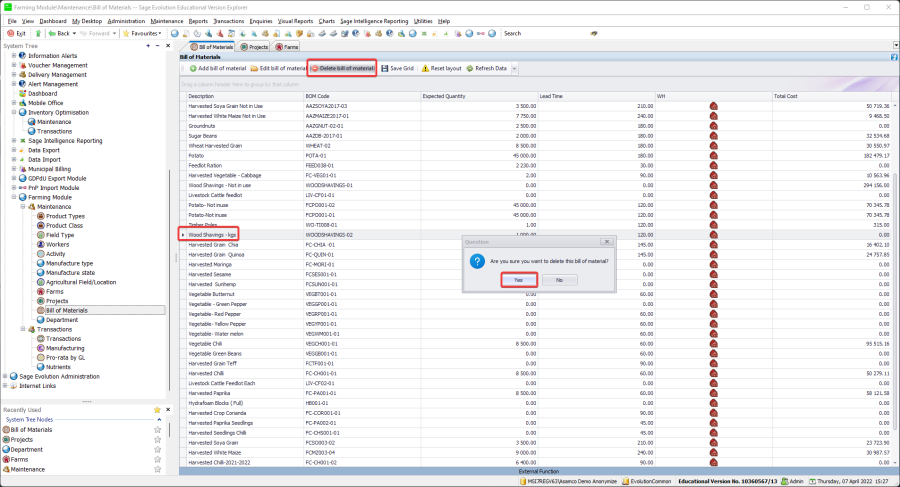This screenshot has width=900, height=487.
Task: Click the WH icon for Groundnuts row
Action: click(x=714, y=127)
